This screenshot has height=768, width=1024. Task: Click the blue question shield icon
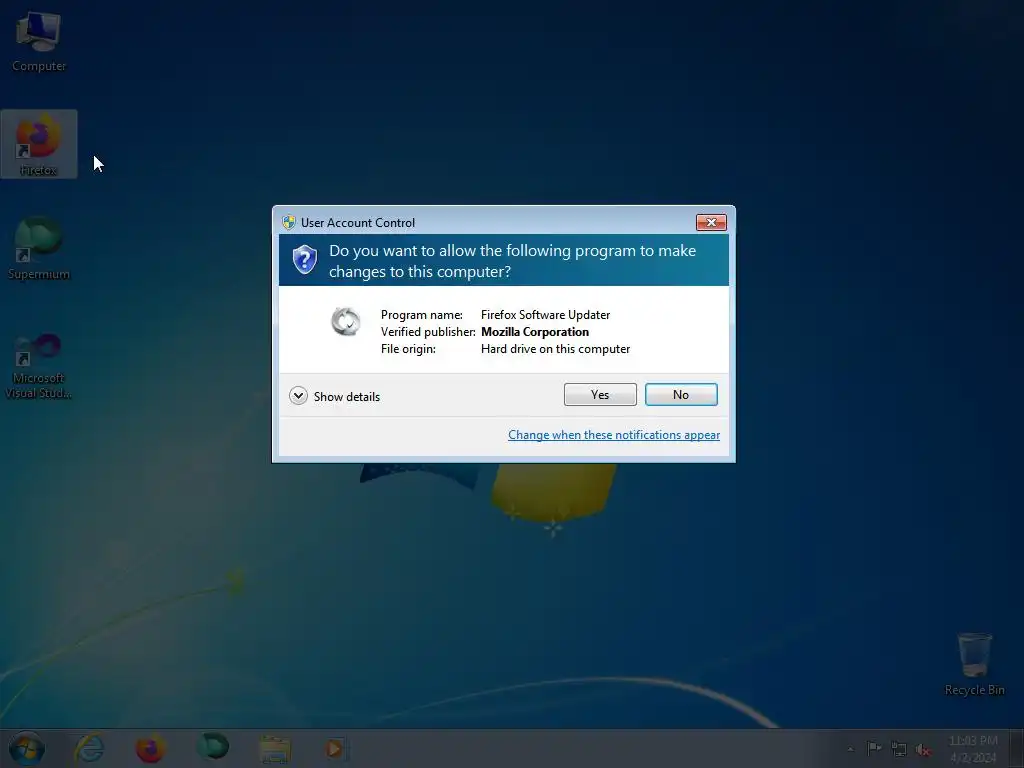click(x=304, y=260)
